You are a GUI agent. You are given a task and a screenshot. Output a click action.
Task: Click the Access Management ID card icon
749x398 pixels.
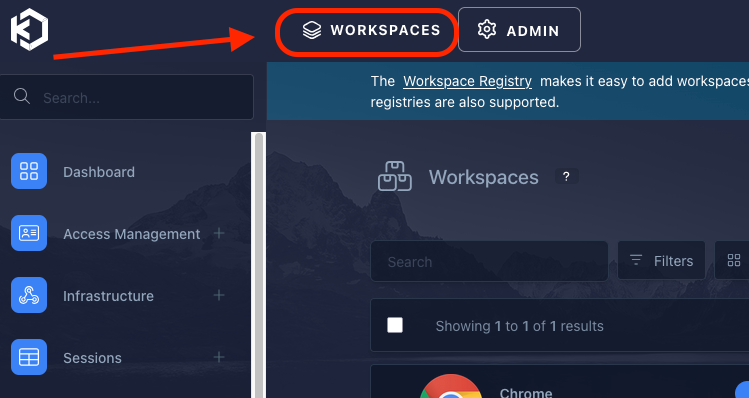(29, 233)
